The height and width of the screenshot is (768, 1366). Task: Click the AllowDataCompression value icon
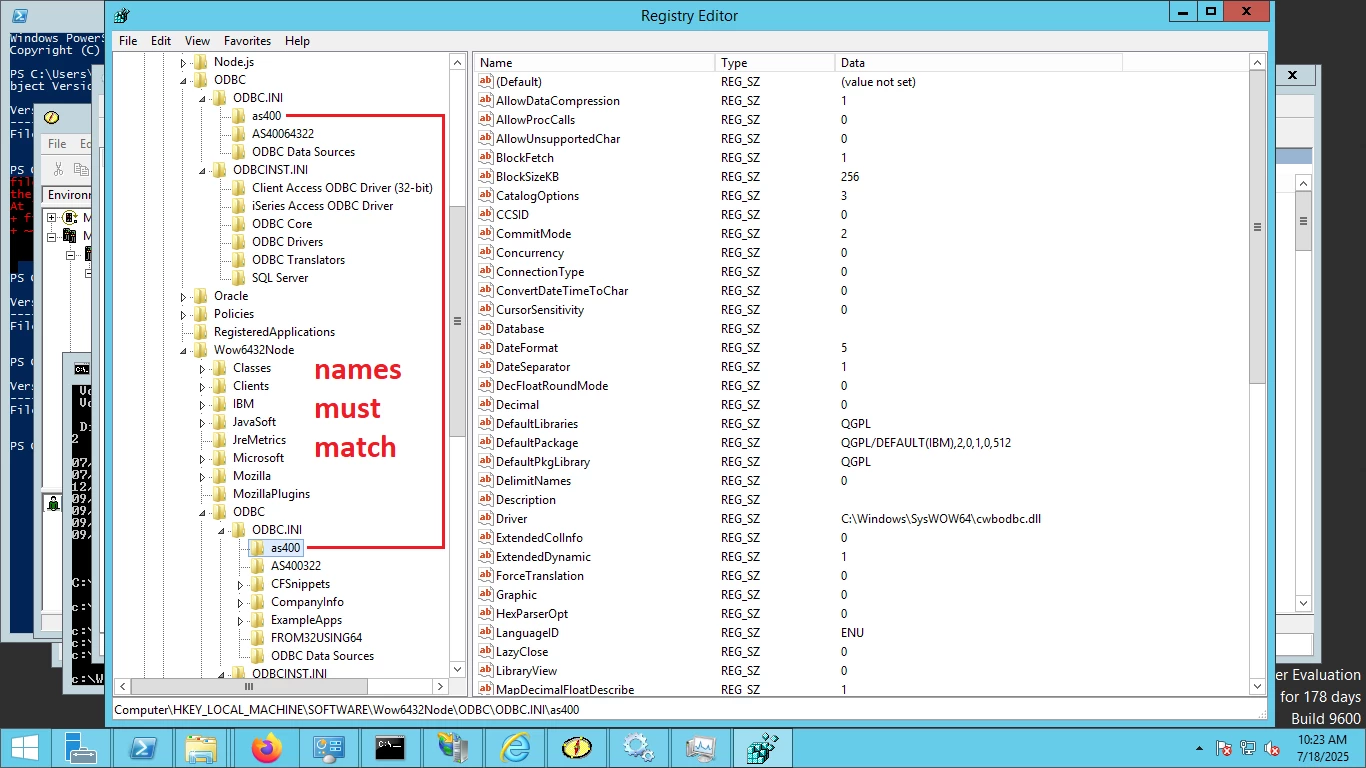pos(486,101)
